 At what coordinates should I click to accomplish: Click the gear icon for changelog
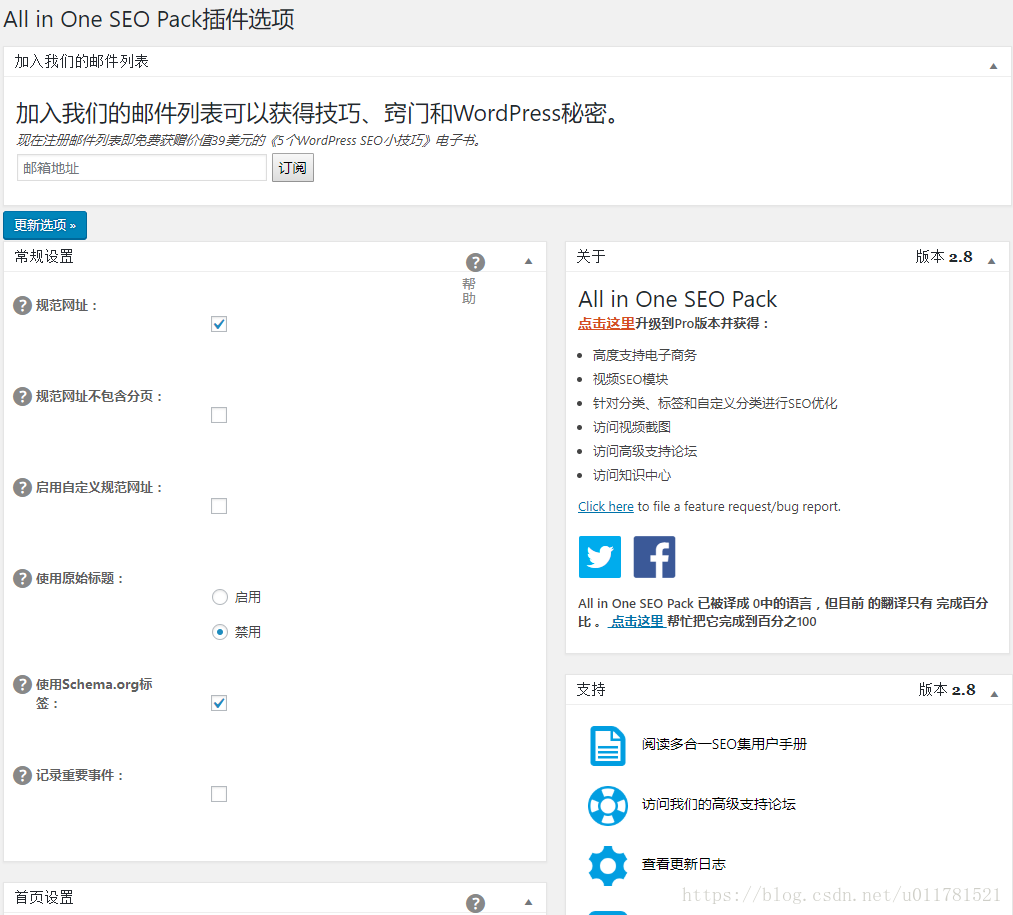(x=607, y=865)
